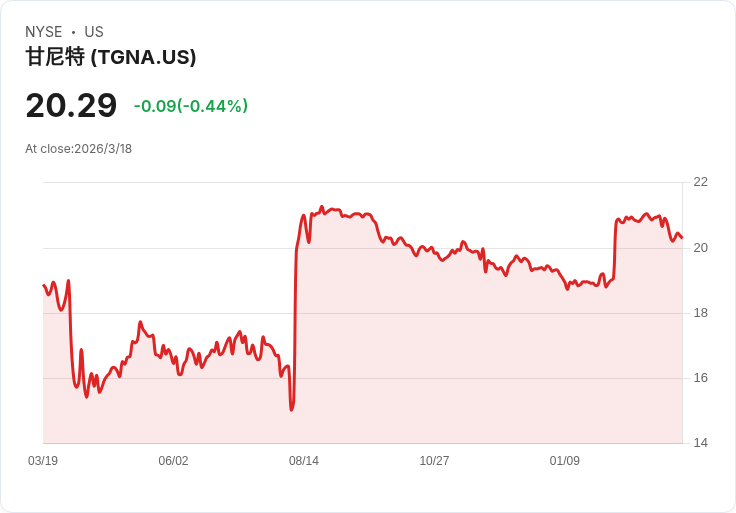Open the 甘尼特 (TGNA.US) stock title
This screenshot has width=736, height=513.
tap(111, 57)
